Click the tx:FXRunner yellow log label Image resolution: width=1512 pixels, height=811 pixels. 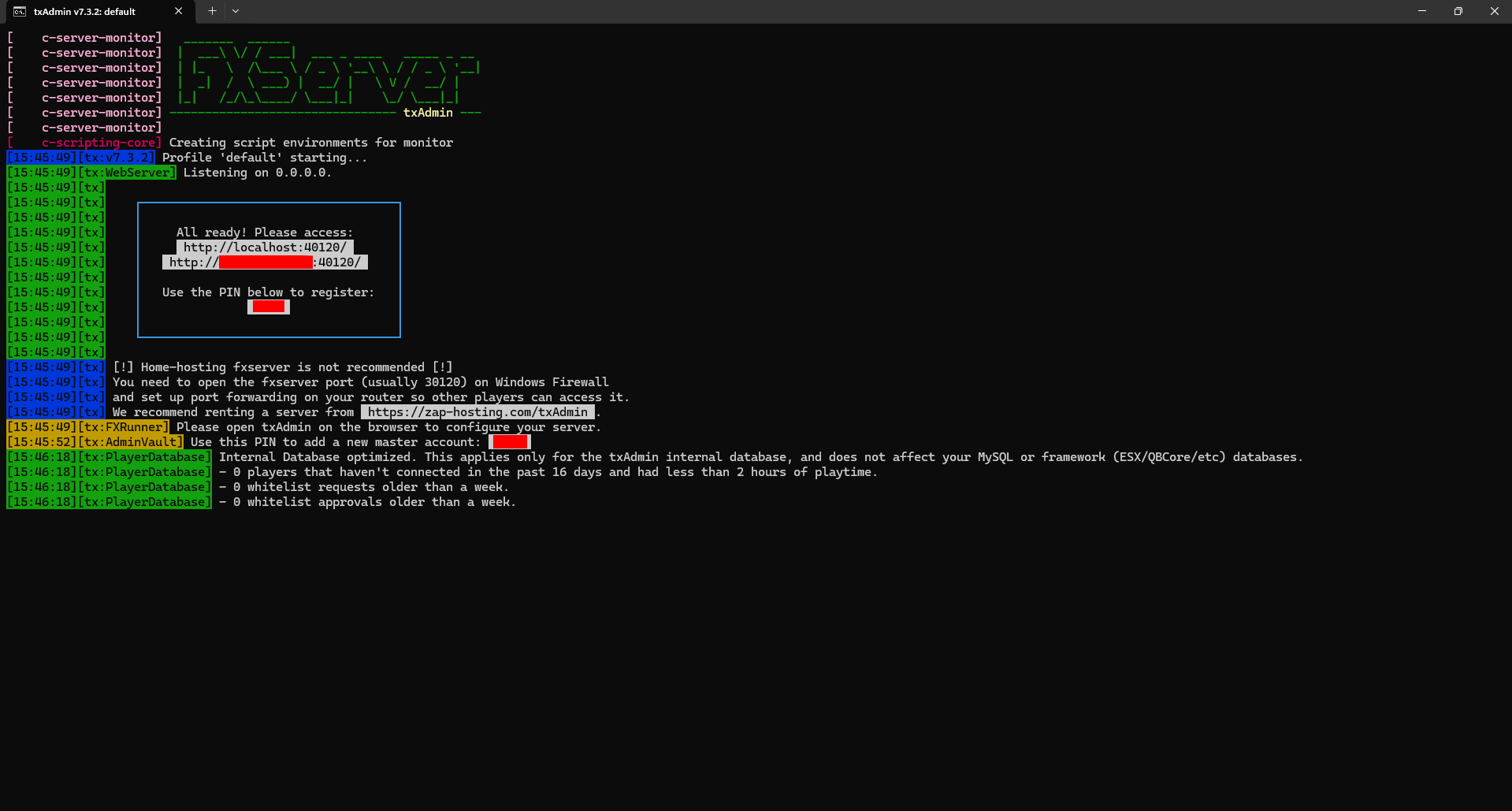(x=124, y=426)
